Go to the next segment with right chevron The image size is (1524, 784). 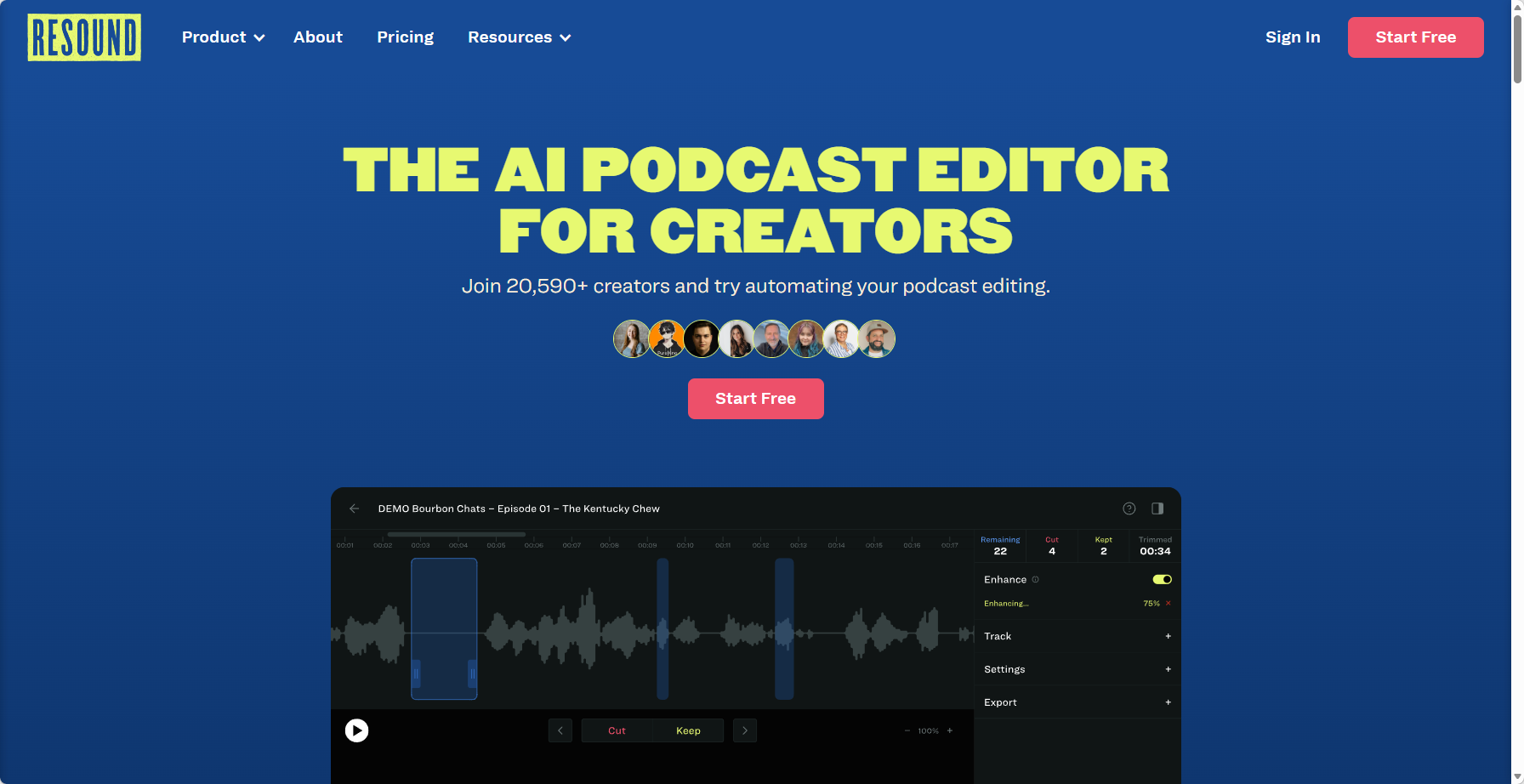[745, 730]
